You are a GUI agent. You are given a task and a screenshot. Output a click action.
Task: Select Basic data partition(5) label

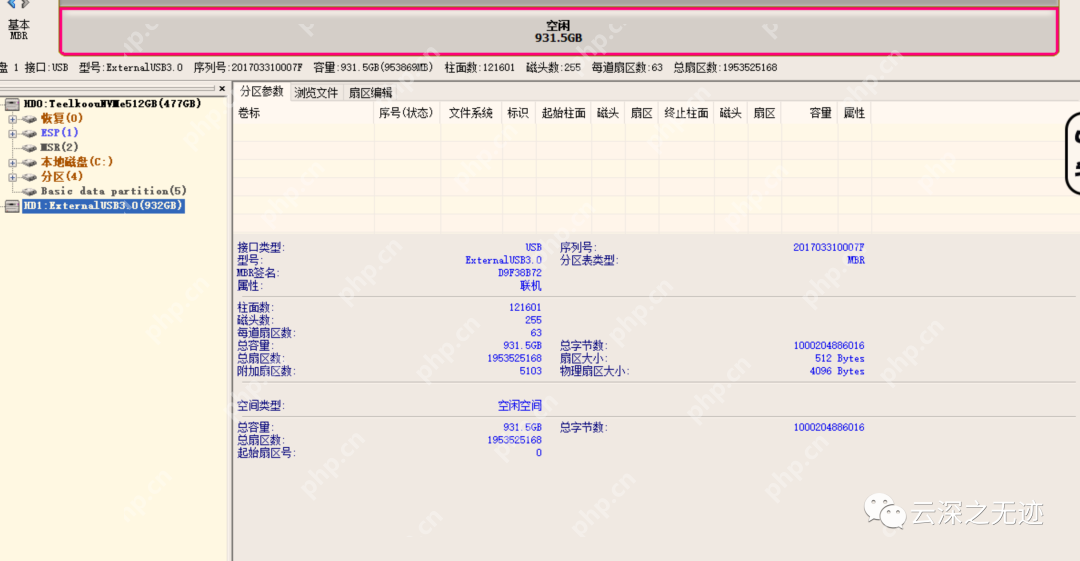pyautogui.click(x=114, y=191)
